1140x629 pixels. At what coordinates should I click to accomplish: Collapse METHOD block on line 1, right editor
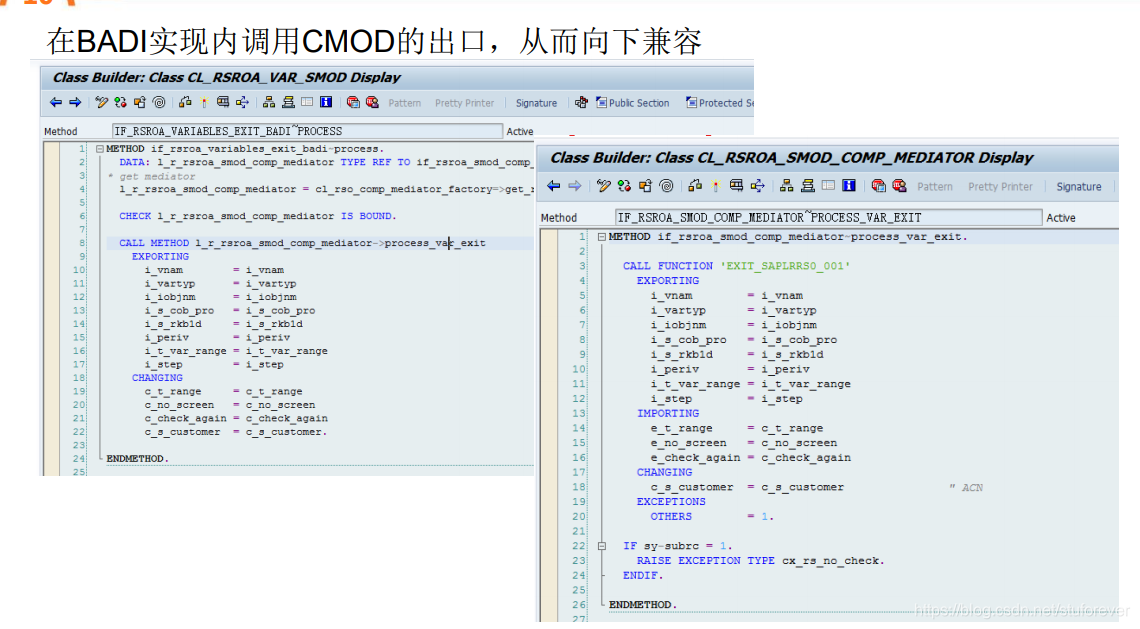[x=602, y=236]
